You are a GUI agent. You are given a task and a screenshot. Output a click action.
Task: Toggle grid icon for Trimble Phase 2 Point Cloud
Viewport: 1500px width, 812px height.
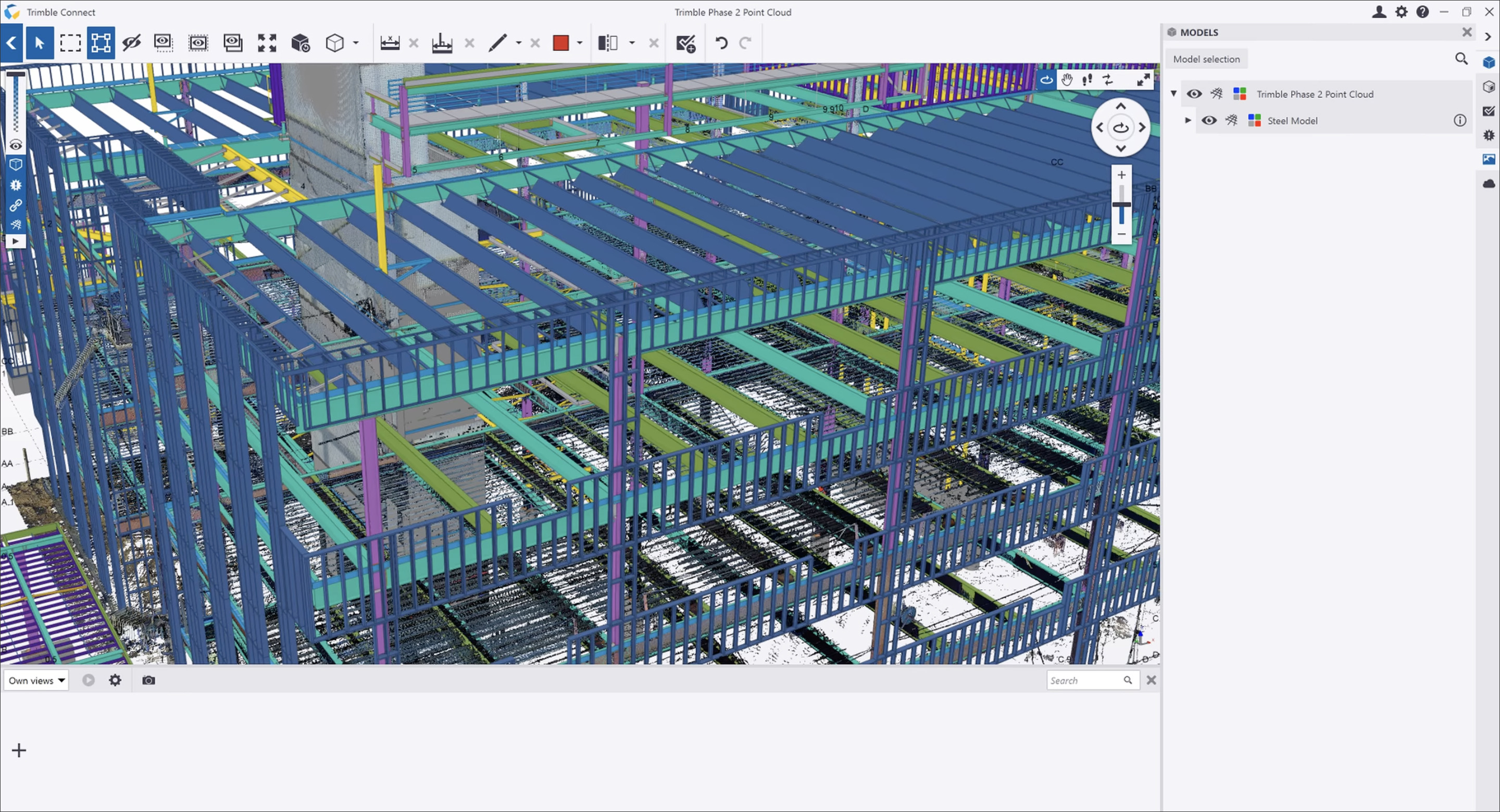(1217, 94)
